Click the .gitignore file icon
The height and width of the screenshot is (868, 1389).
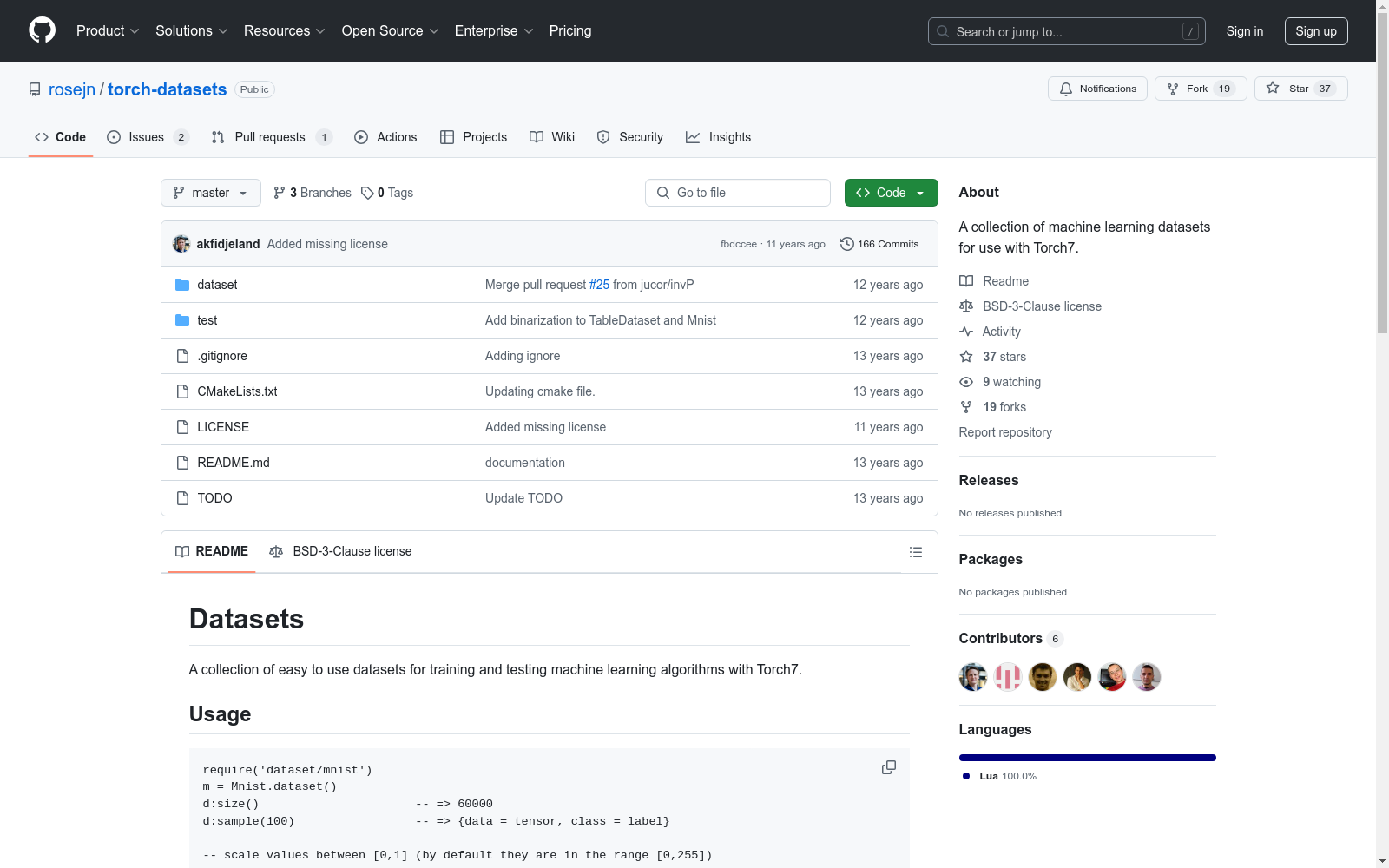coord(182,356)
